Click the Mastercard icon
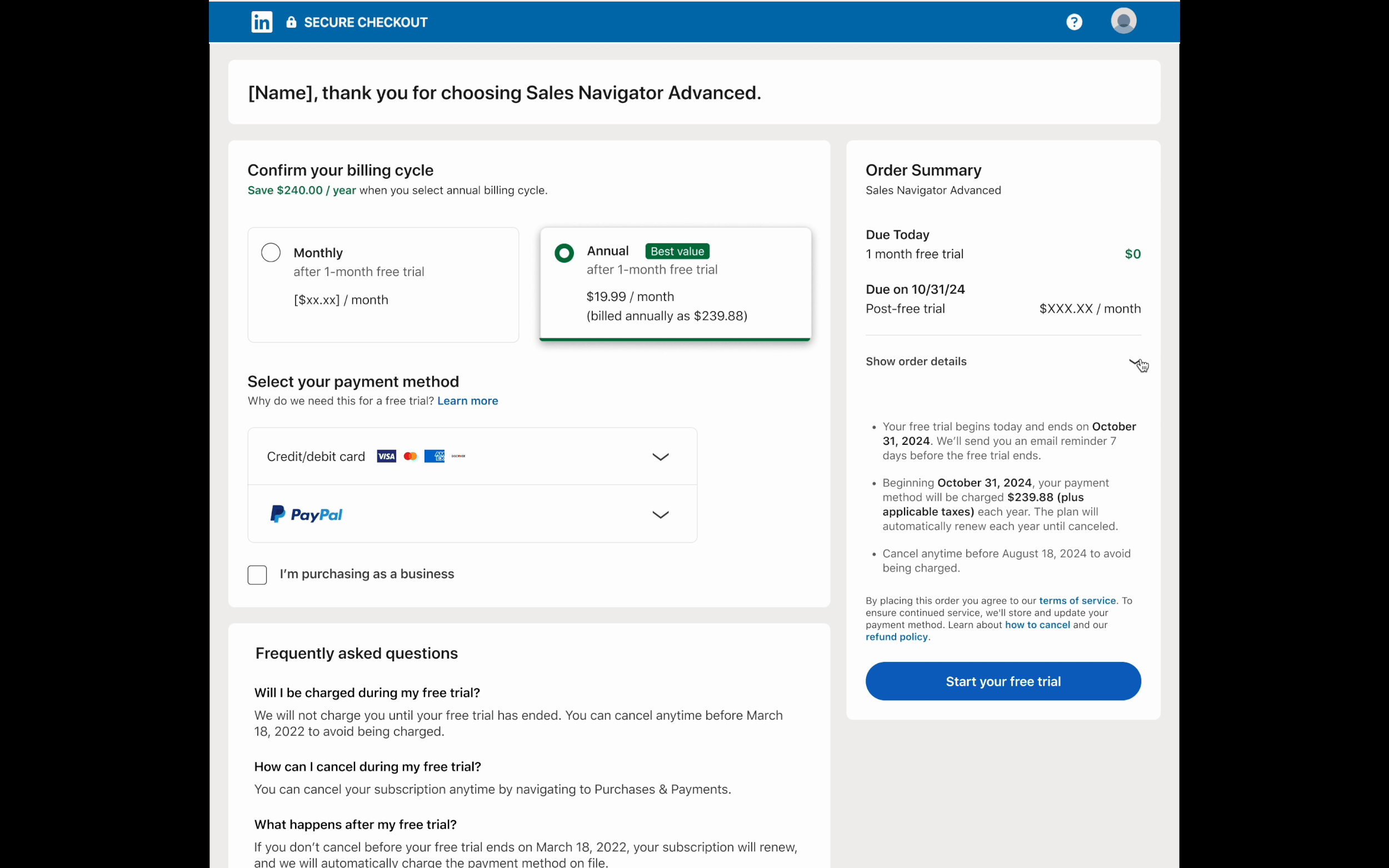This screenshot has height=868, width=1389. coord(410,456)
